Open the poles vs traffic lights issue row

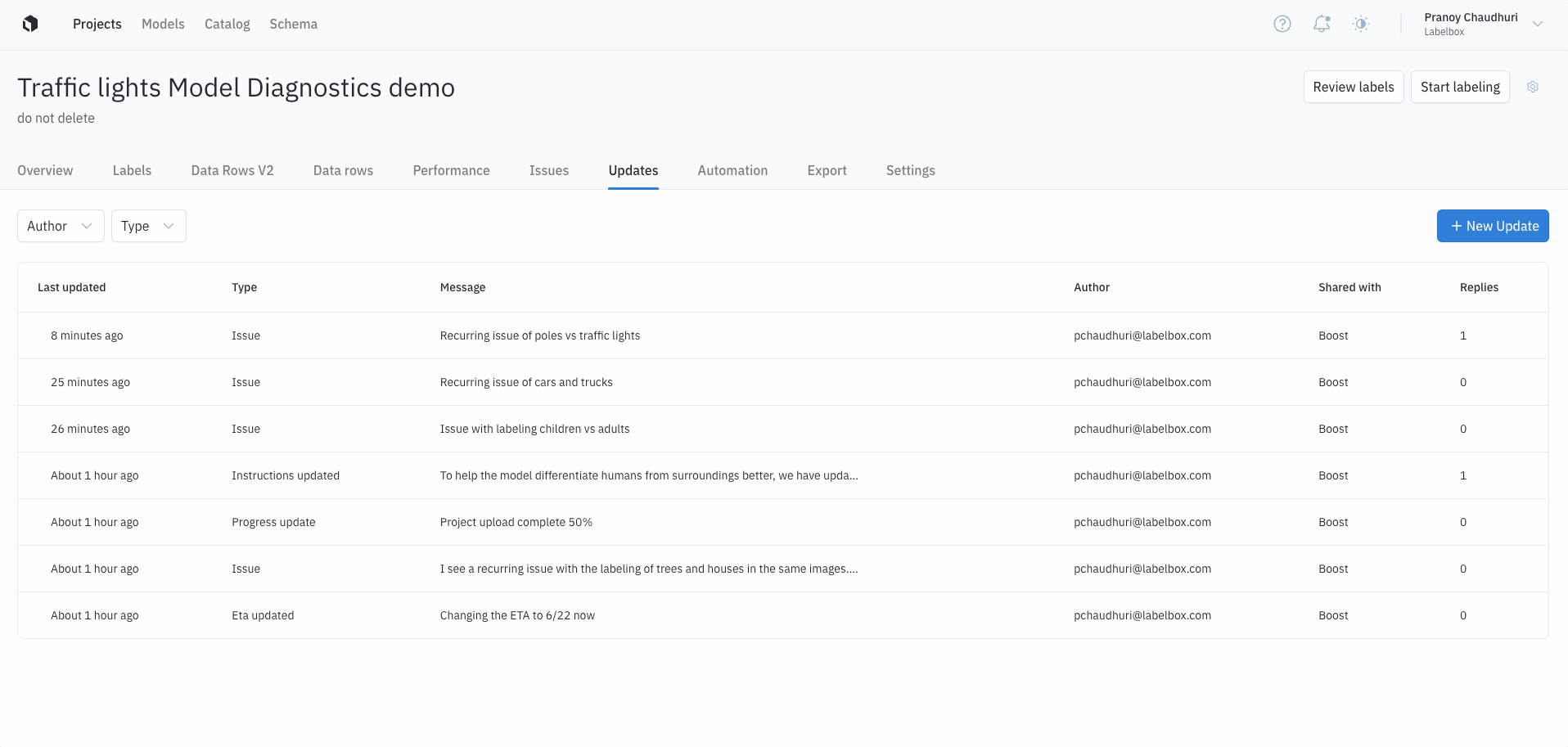[x=783, y=335]
